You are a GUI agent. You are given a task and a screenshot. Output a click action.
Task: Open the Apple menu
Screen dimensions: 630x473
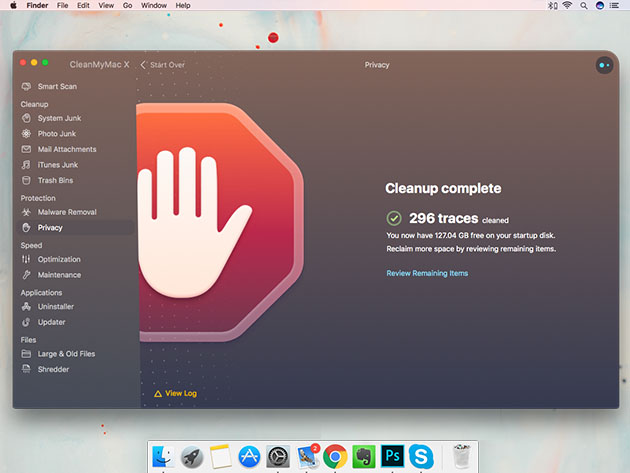pos(13,5)
